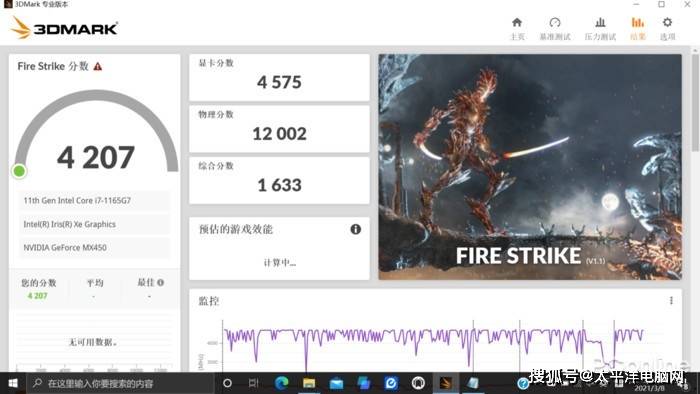700x394 pixels.
Task: Click the Windows search box
Action: point(121,383)
